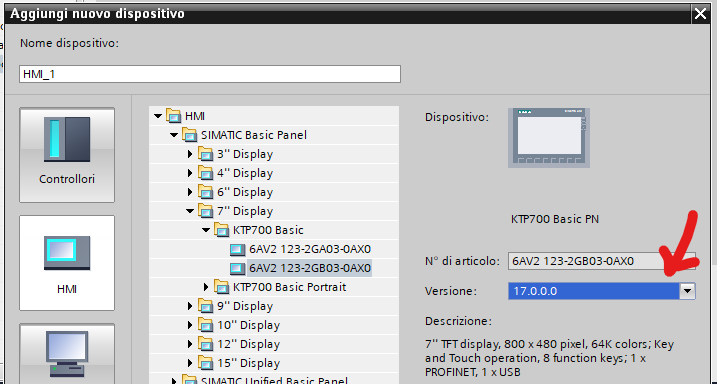Click the KTP700 Basic folder icon

tap(222, 230)
